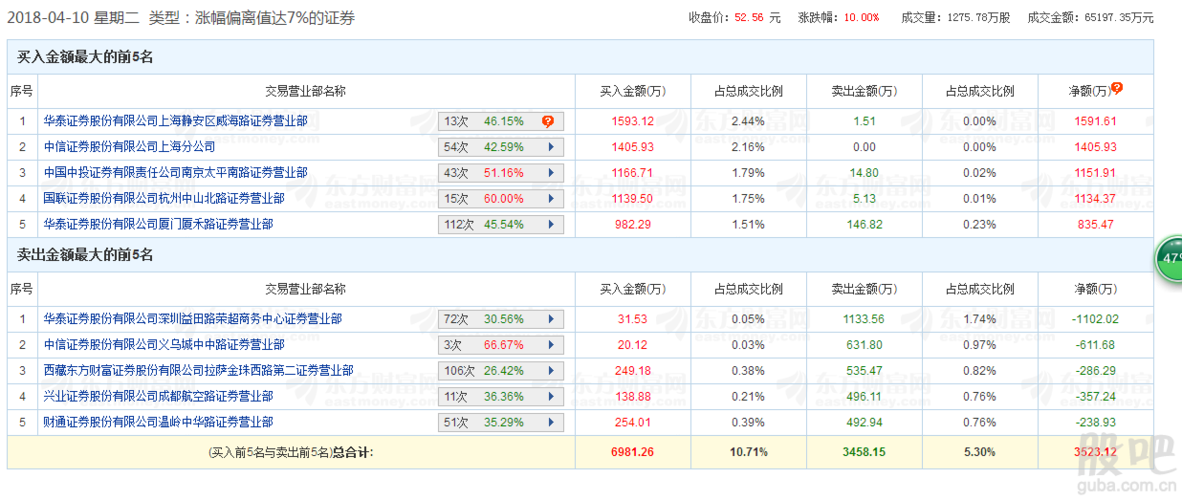This screenshot has height=500, width=1182.
Task: Open 中信证券股份有限公司上海分公司 link
Action: point(129,146)
